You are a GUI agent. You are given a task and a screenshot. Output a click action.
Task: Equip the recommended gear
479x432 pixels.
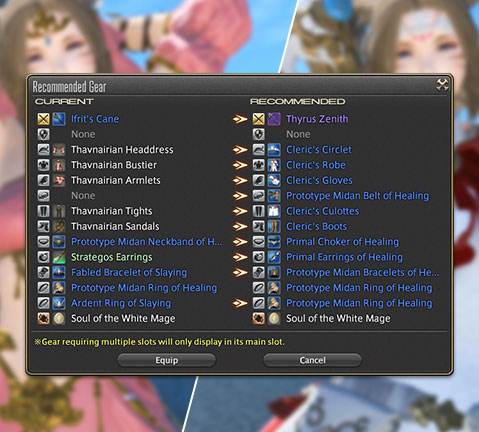(167, 360)
